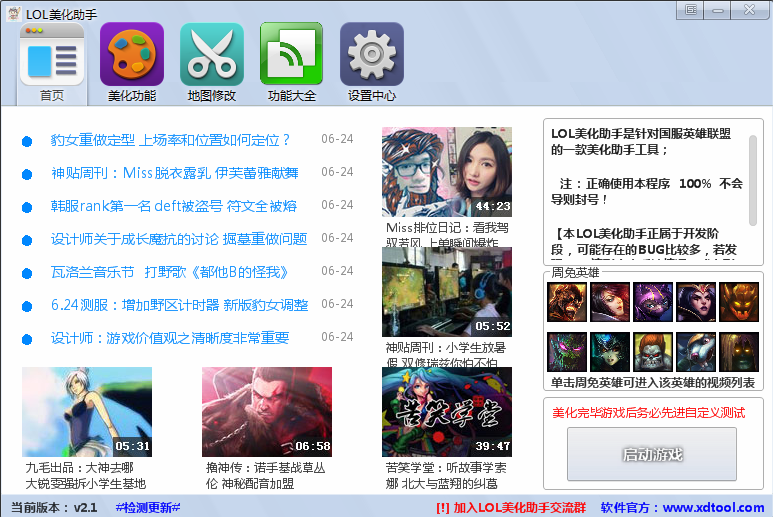Open news link 韩服rank第一名 deft被盗号
Image resolution: width=773 pixels, height=517 pixels.
(174, 206)
